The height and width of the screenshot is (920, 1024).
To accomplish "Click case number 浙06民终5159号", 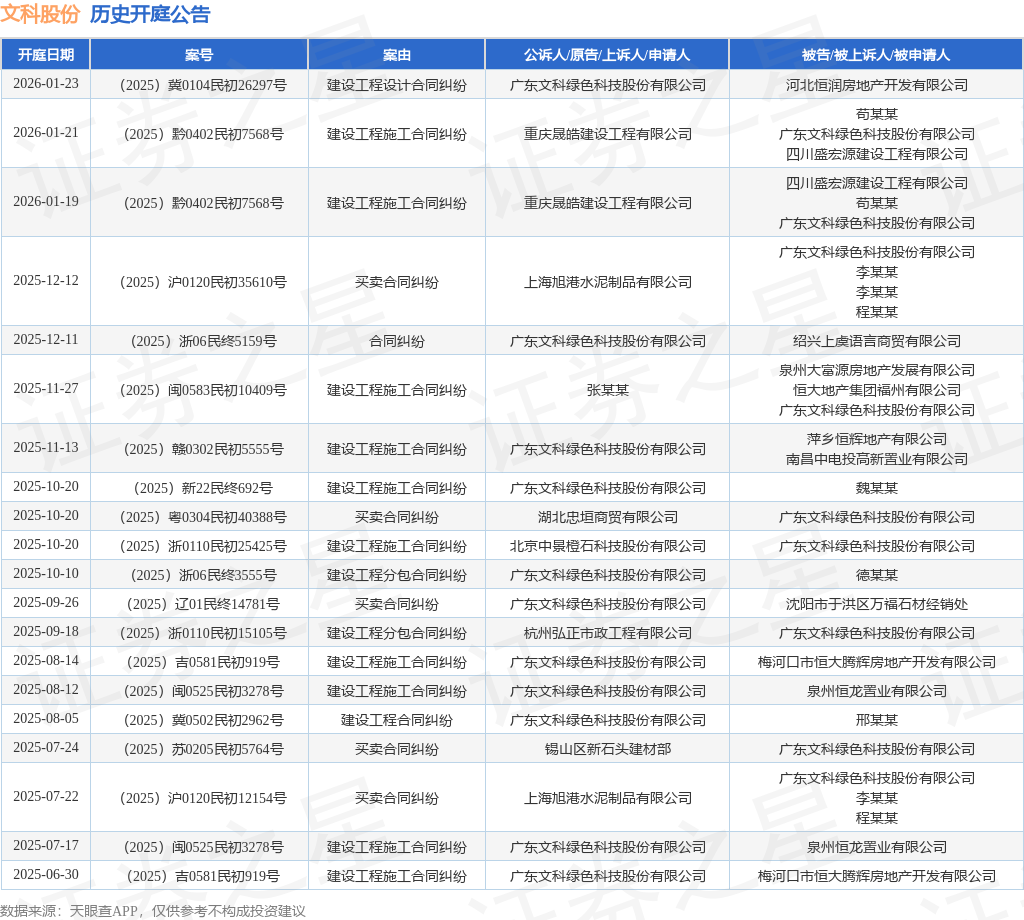I will pyautogui.click(x=203, y=341).
